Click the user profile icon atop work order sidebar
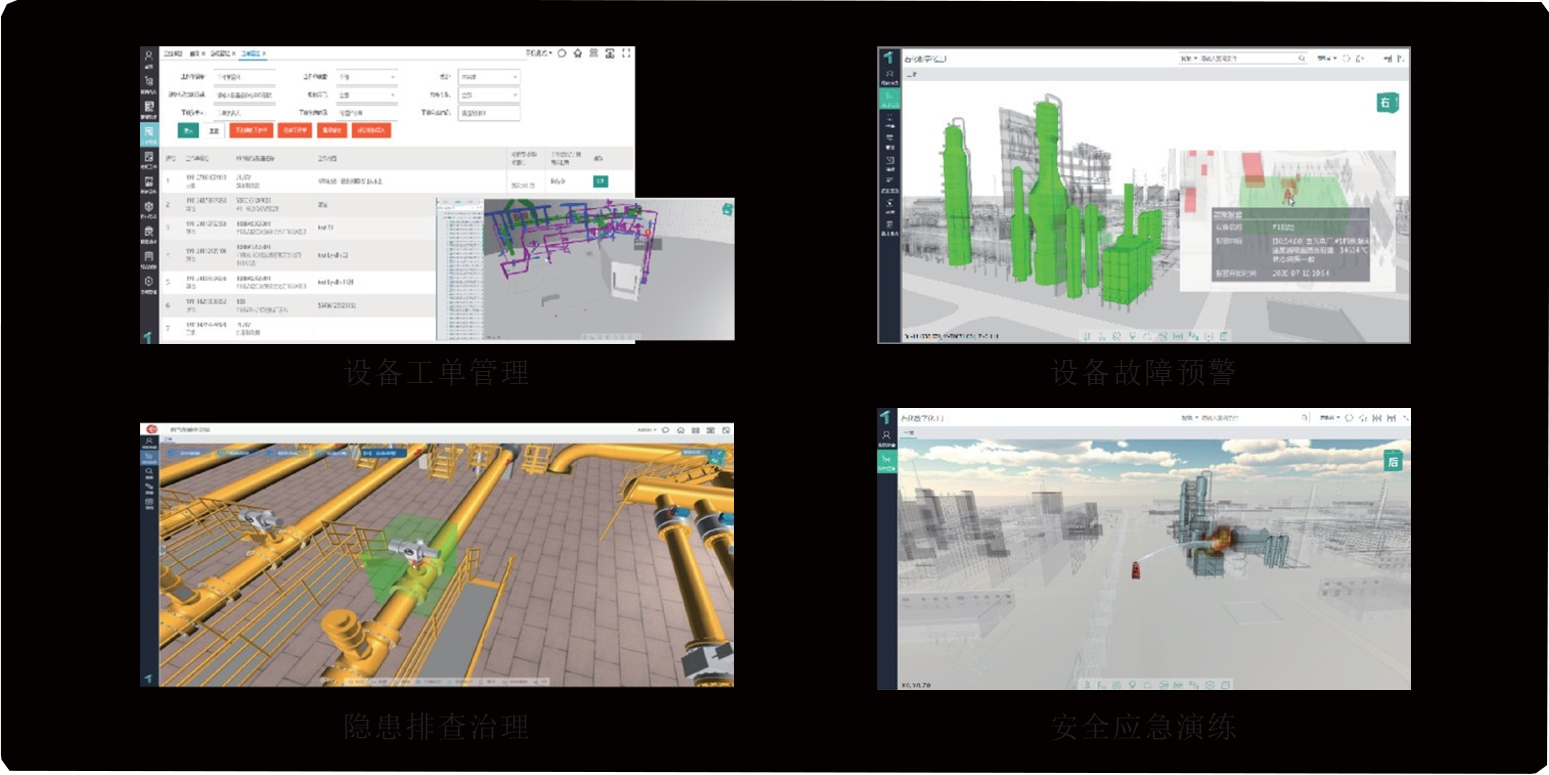This screenshot has height=775, width=1549. click(x=148, y=56)
